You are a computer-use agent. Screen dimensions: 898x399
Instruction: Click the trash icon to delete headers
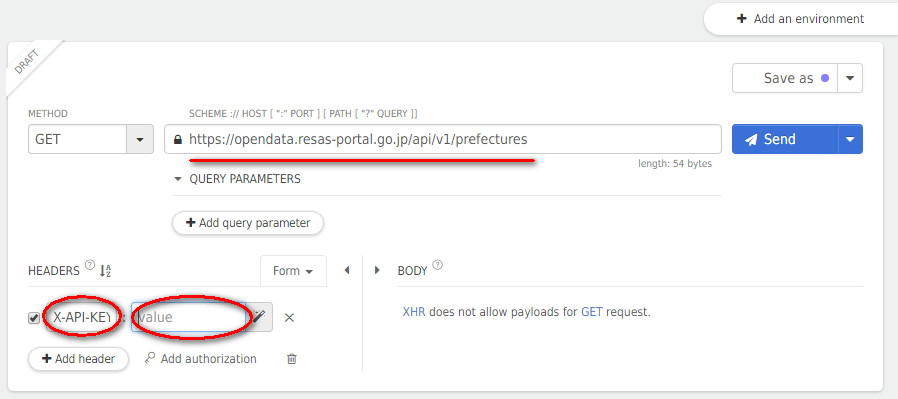coord(292,359)
